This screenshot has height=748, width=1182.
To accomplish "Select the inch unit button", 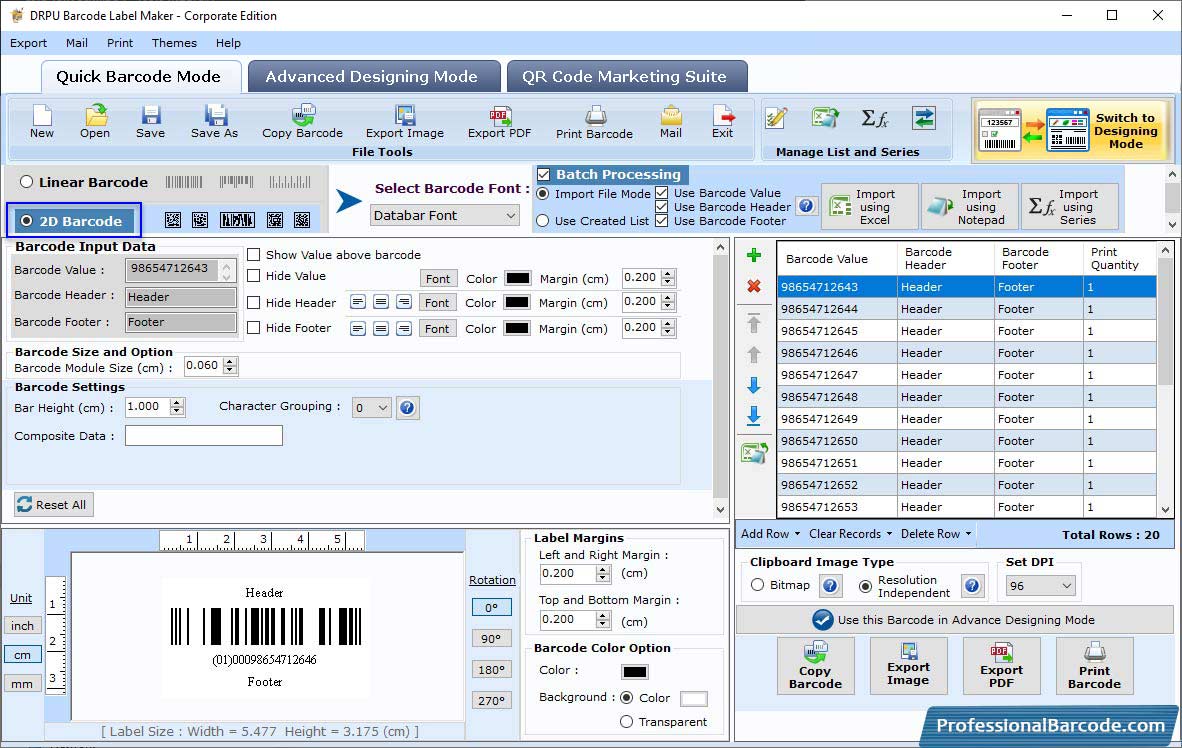I will (x=23, y=626).
